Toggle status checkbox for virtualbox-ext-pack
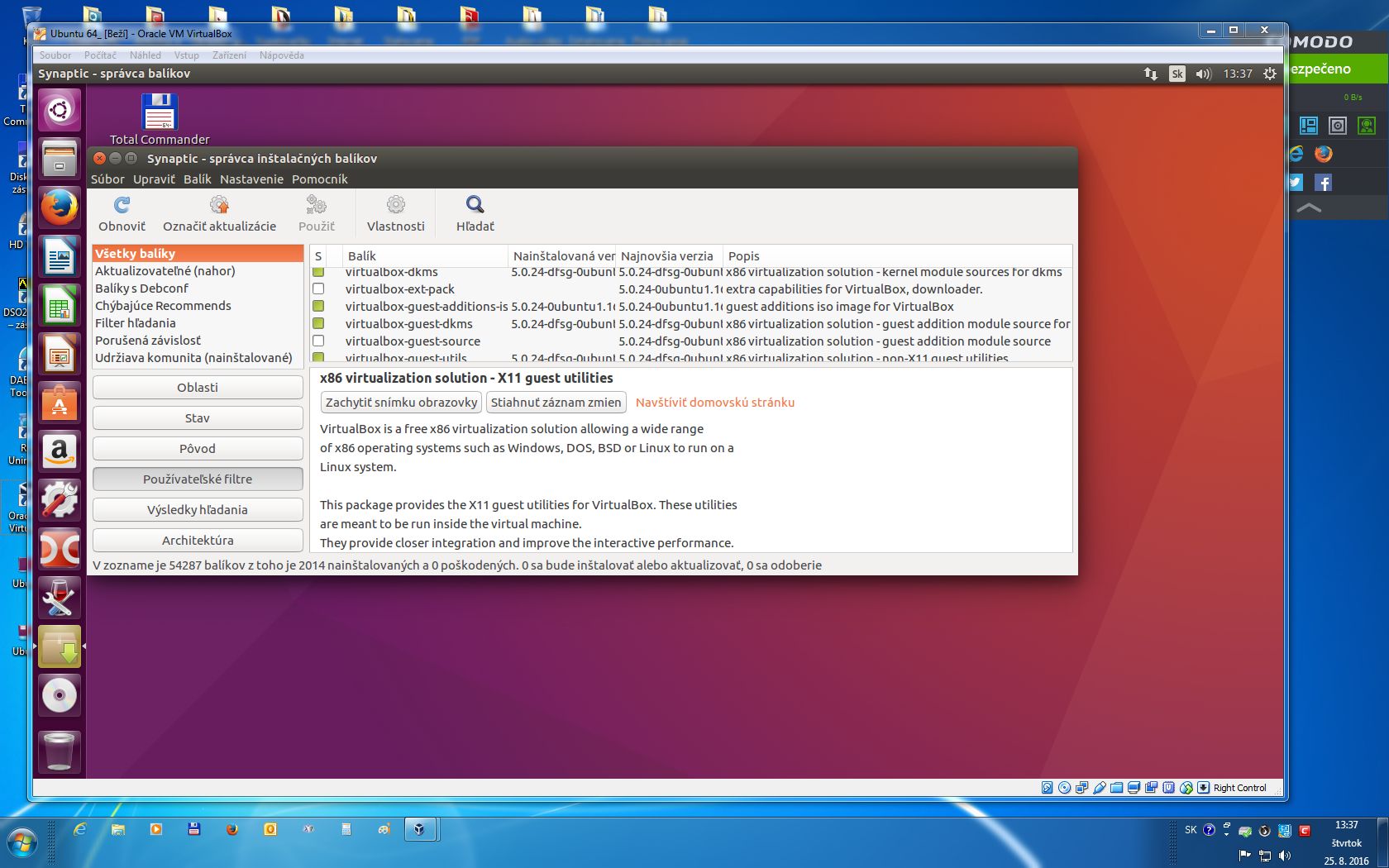Screen dimensions: 1389x868 tap(318, 289)
